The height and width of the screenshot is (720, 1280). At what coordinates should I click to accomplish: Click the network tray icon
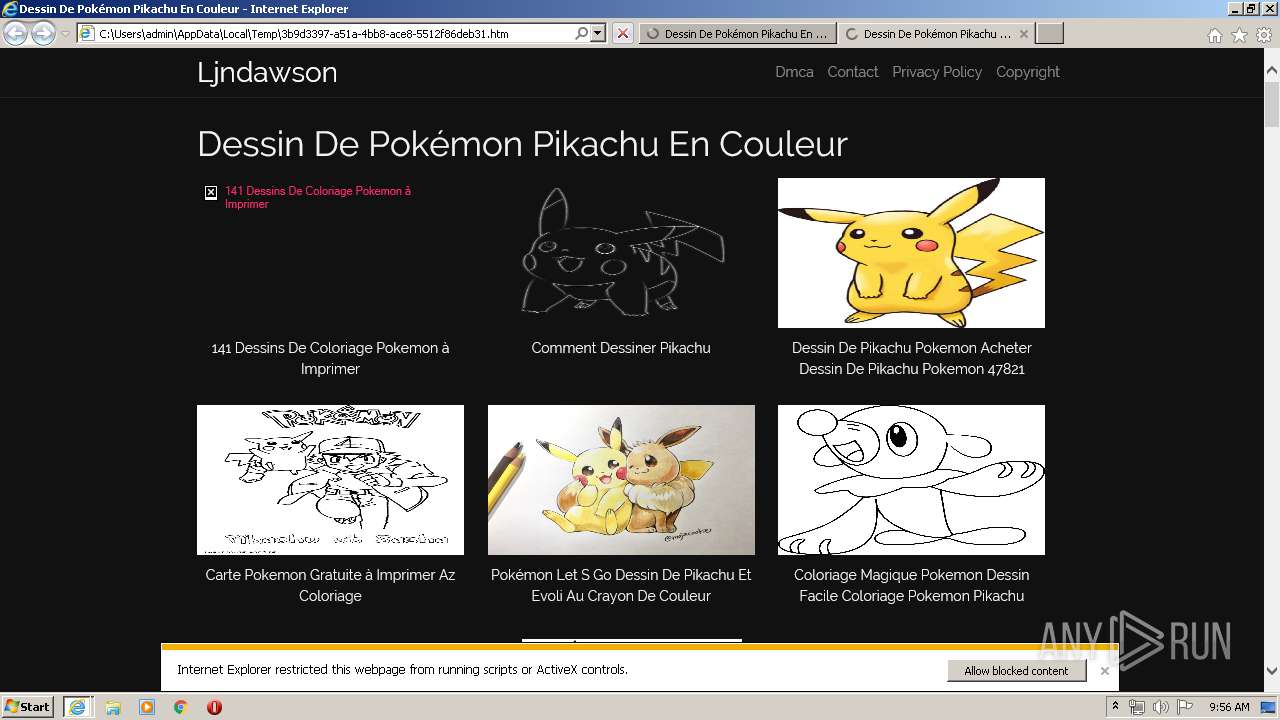click(x=1137, y=707)
